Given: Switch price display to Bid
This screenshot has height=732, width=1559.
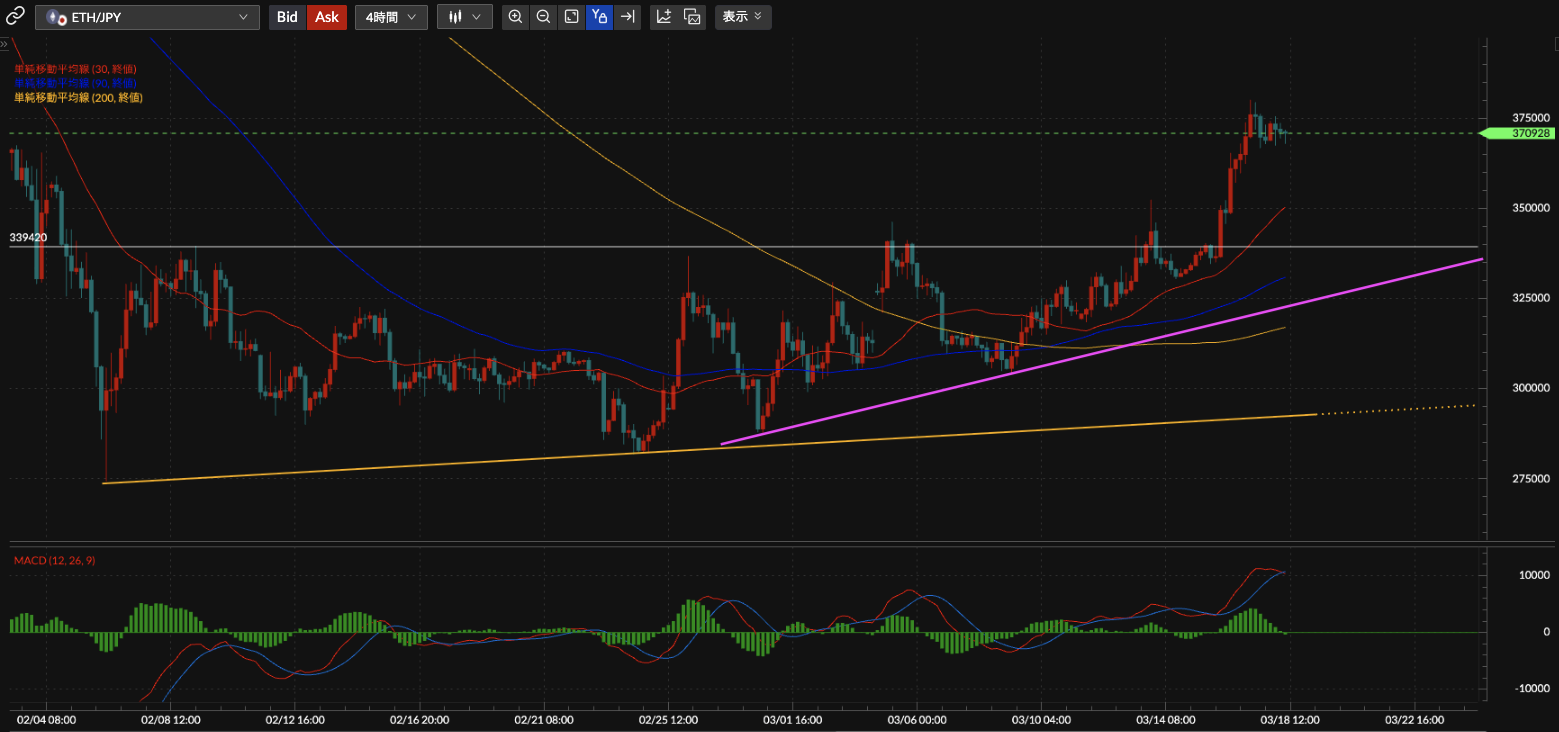Looking at the screenshot, I should click(287, 17).
